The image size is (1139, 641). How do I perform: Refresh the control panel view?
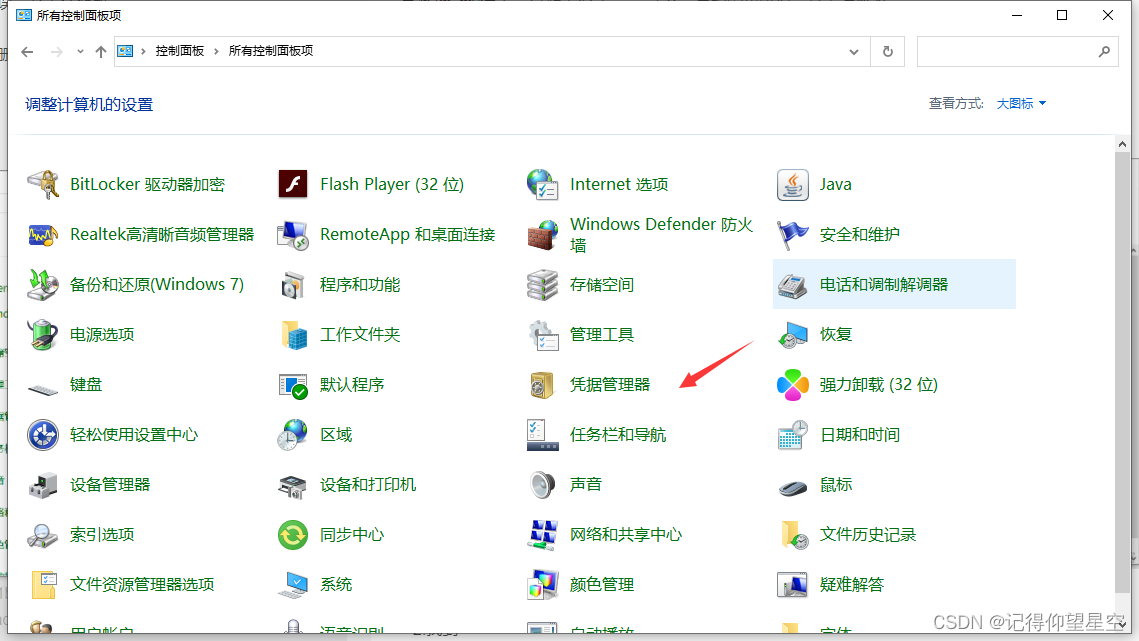888,52
